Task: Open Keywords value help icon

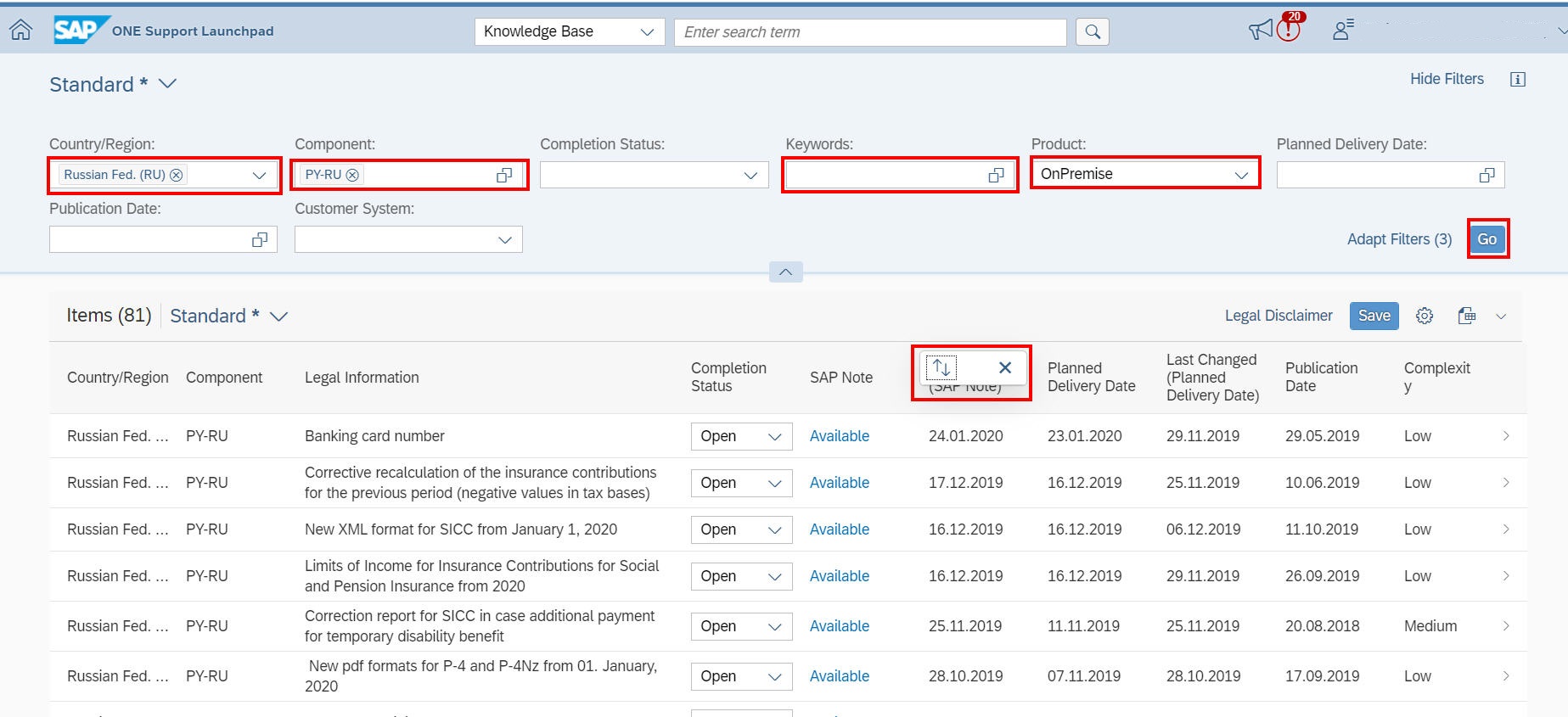Action: 997,175
